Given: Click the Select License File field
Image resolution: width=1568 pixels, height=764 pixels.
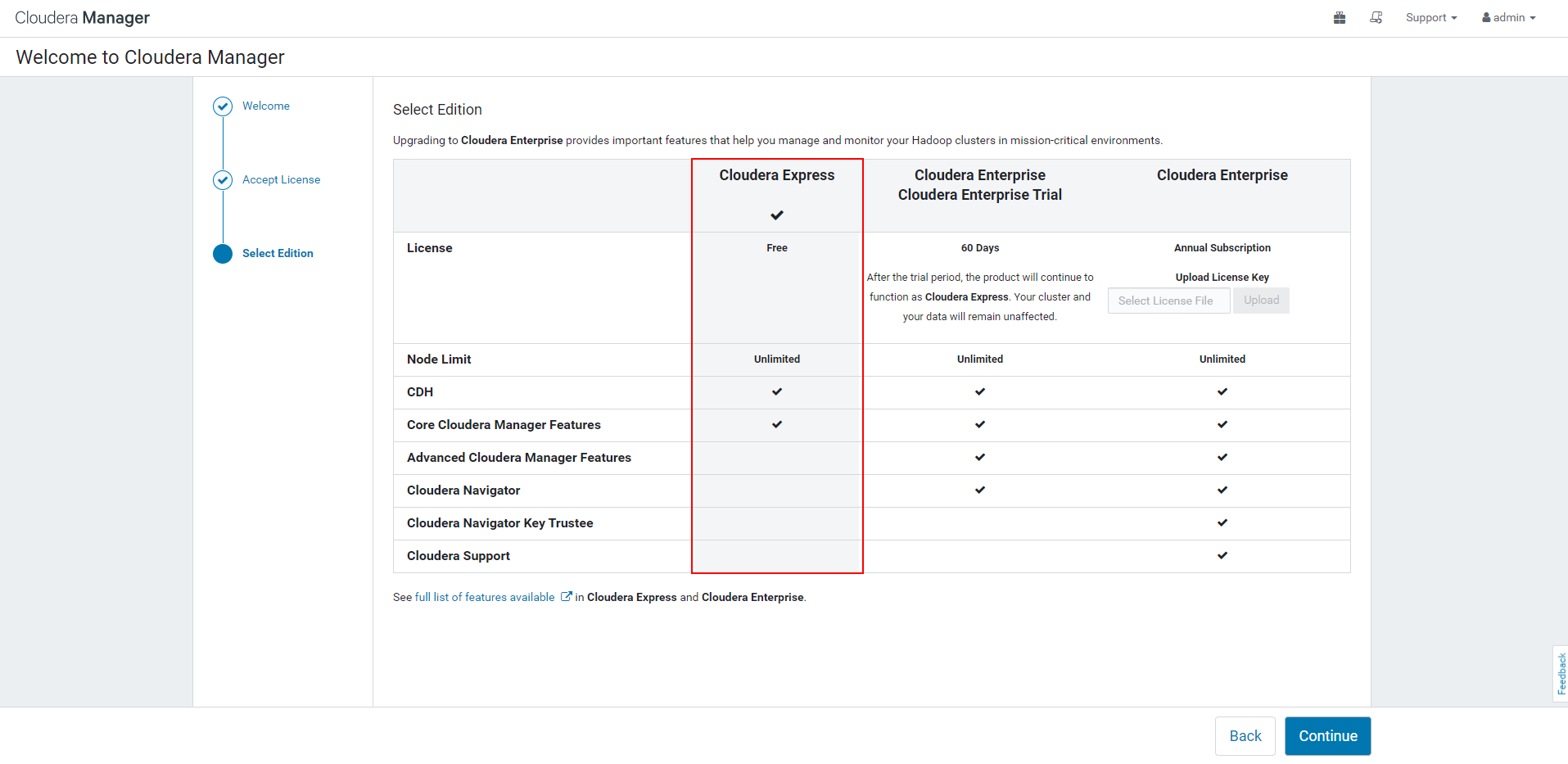Looking at the screenshot, I should 1168,301.
